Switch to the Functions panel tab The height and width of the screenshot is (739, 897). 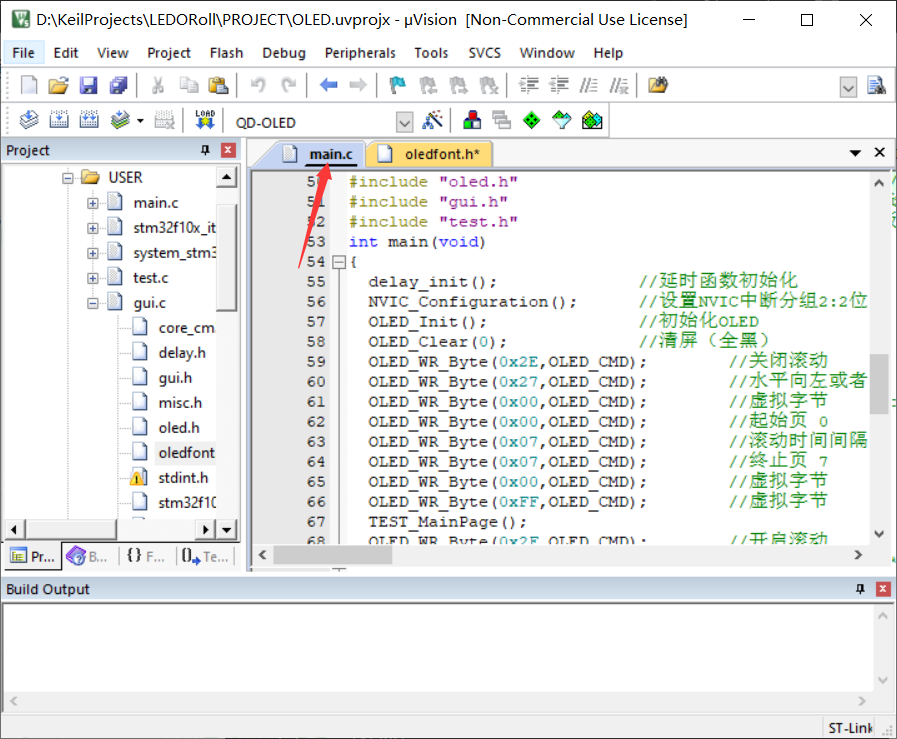(146, 556)
